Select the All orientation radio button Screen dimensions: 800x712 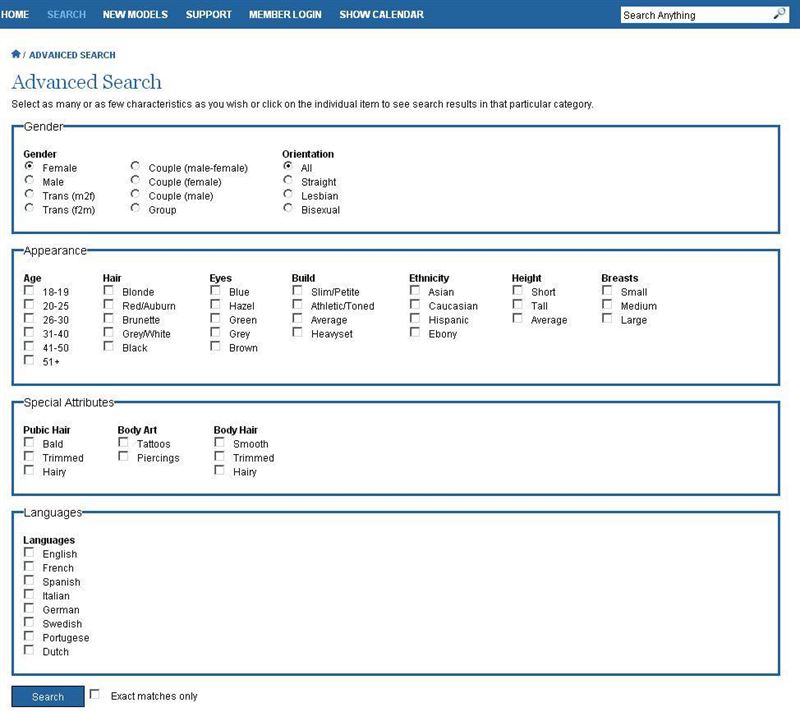tap(288, 166)
